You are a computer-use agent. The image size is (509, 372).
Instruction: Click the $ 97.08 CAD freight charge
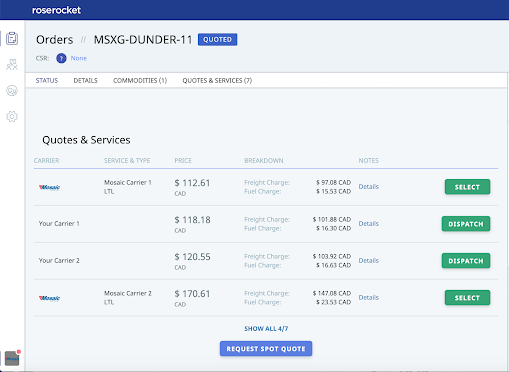coord(333,183)
